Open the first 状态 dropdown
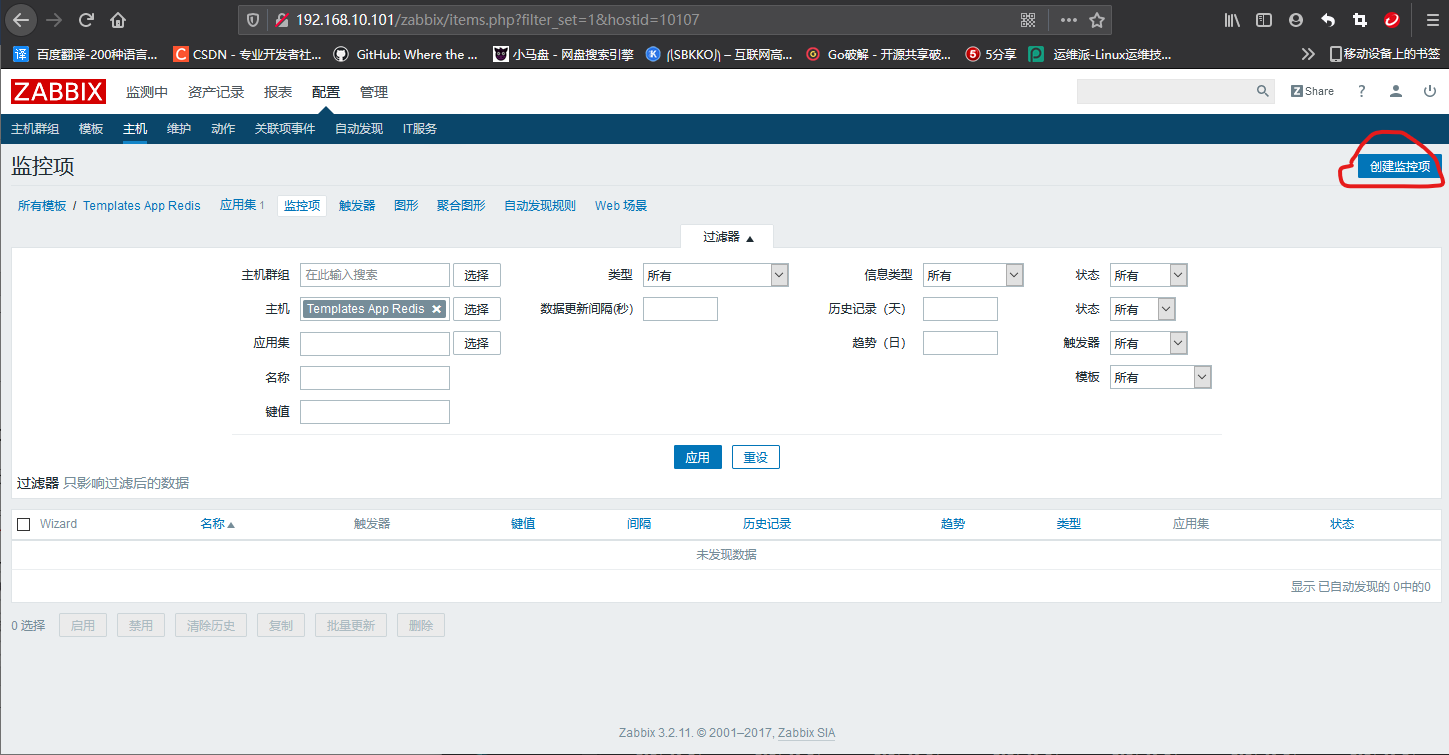The width and height of the screenshot is (1449, 755). (1149, 275)
